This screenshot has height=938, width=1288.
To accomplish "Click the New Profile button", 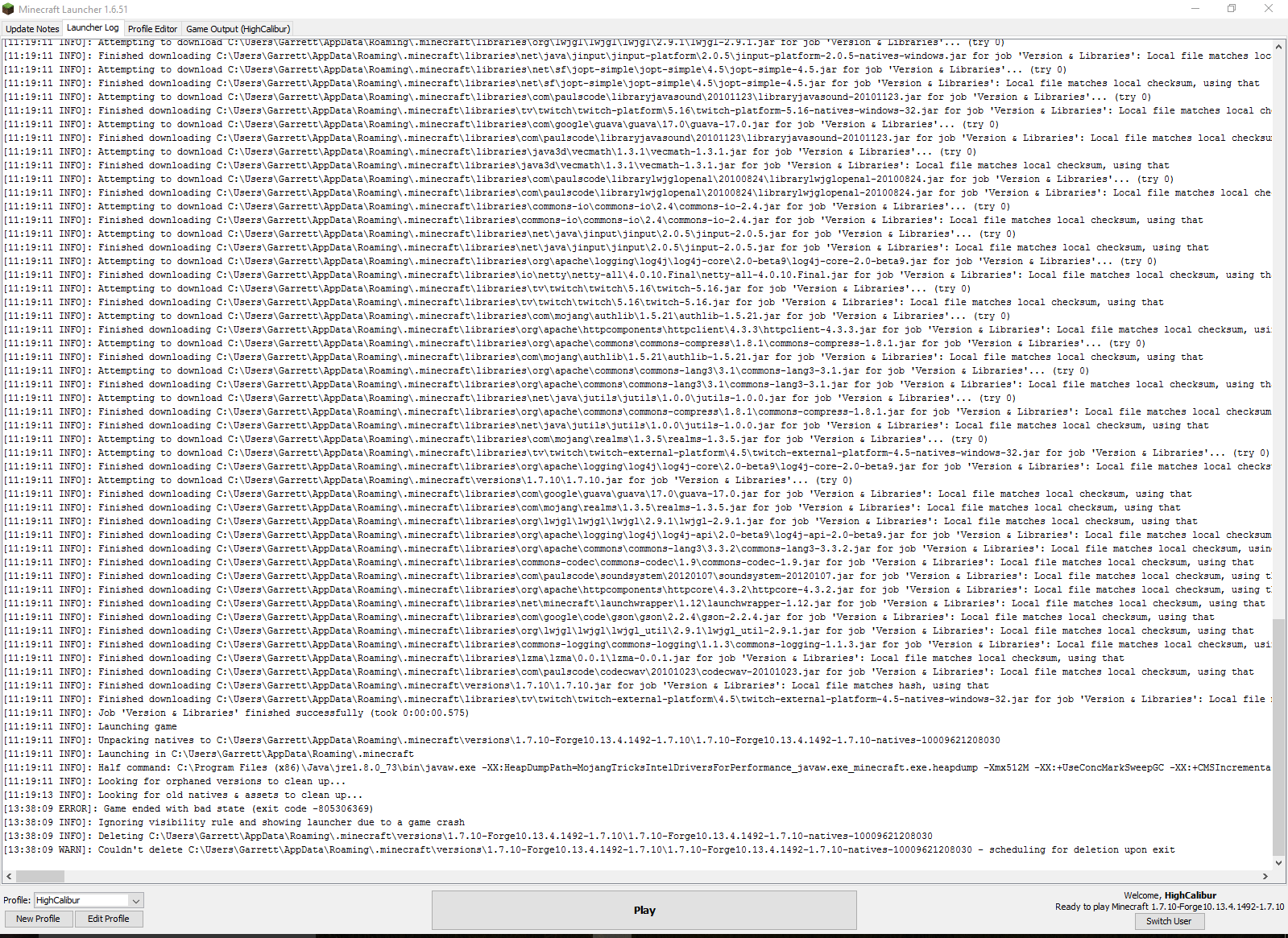I will [x=38, y=919].
